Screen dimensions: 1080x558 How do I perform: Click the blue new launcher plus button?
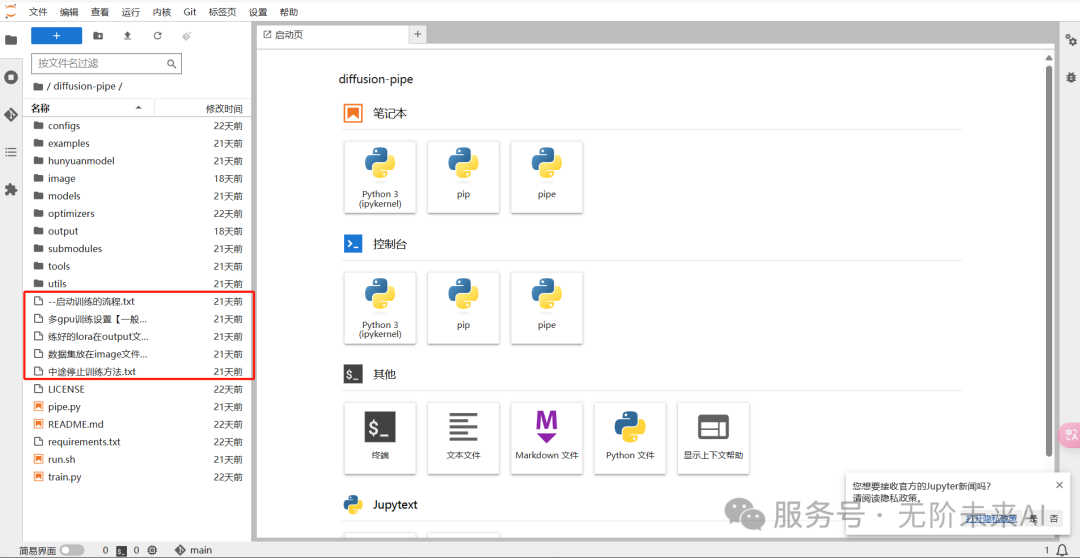pos(56,36)
